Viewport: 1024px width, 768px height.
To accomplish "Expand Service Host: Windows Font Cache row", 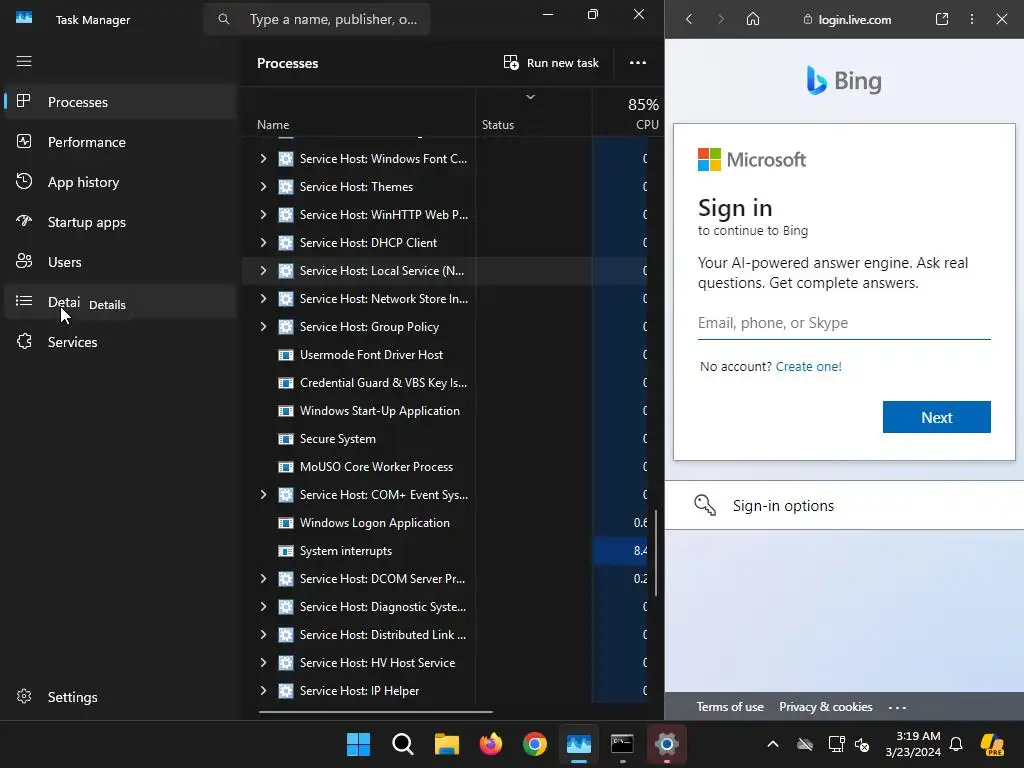I will (x=263, y=158).
